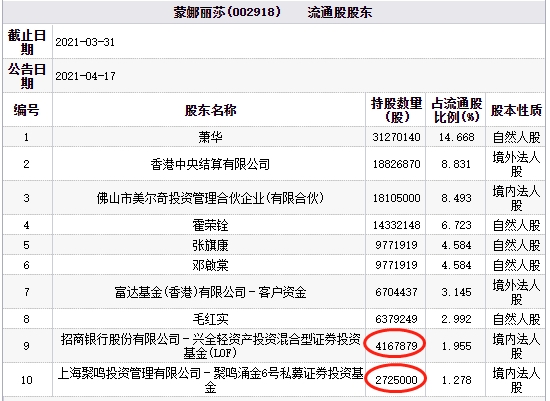Click row number 7
This screenshot has width=550, height=401.
tap(27, 292)
